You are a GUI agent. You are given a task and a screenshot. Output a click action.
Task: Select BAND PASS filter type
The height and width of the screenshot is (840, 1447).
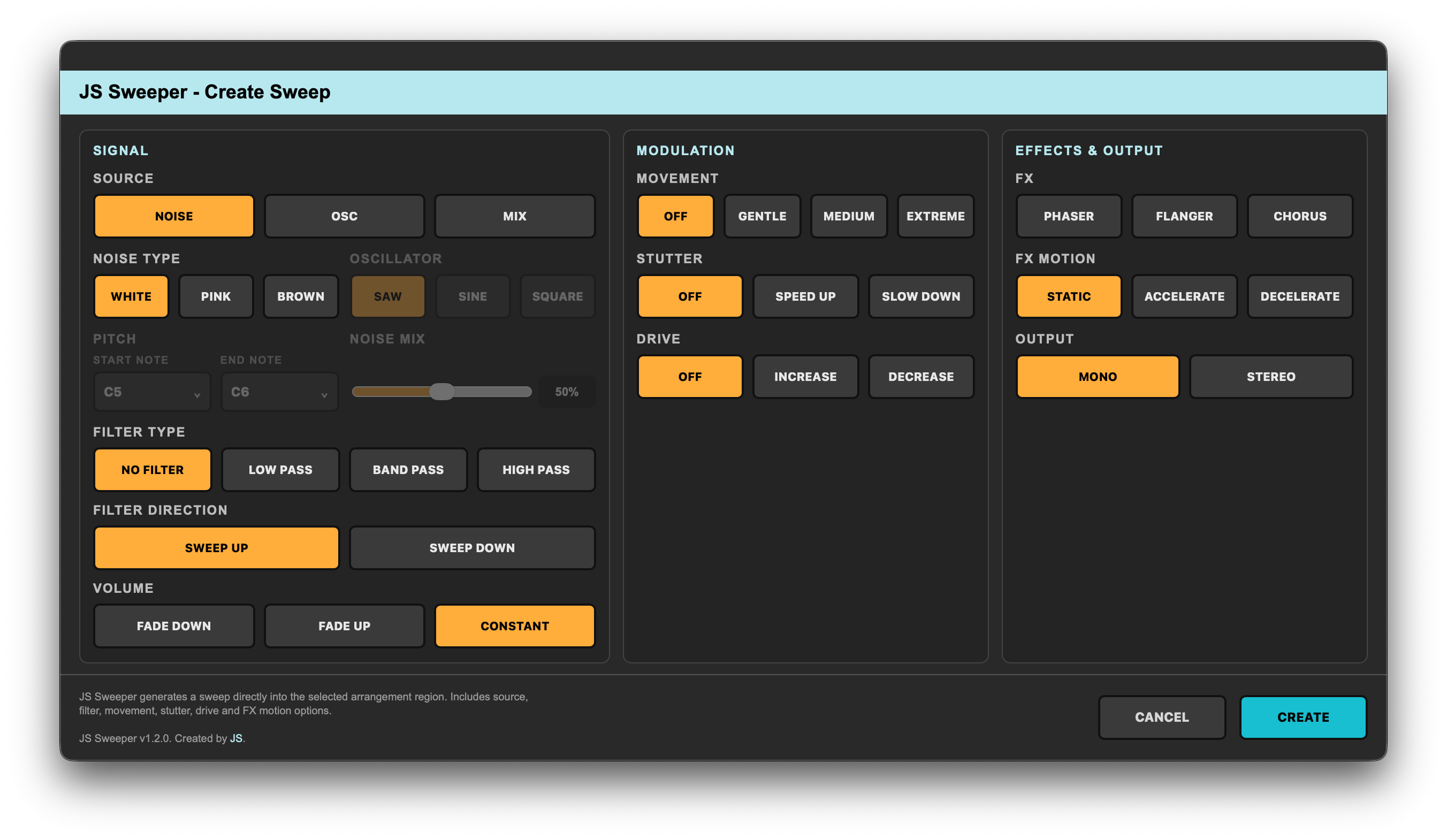pyautogui.click(x=408, y=470)
